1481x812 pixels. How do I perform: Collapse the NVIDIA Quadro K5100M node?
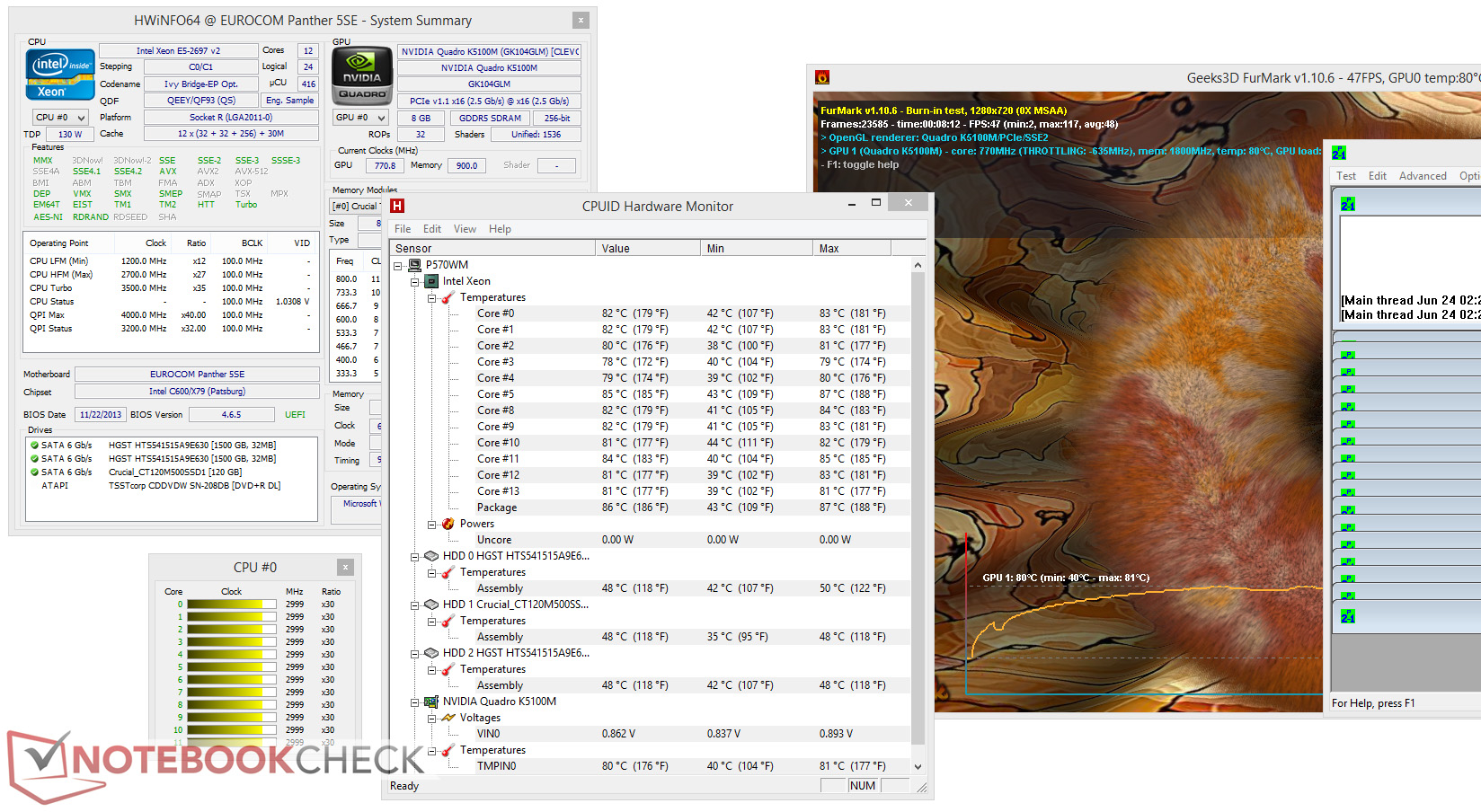[415, 702]
